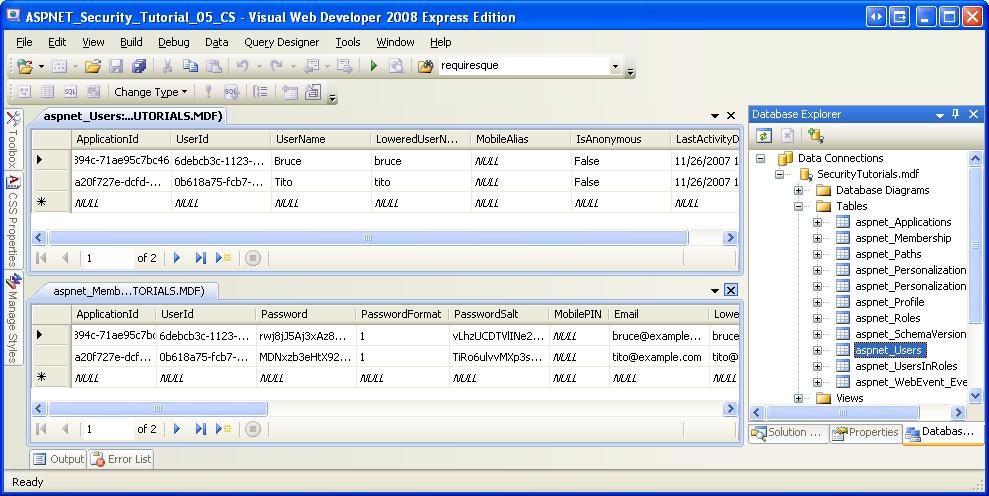Select the aspnet_Users table in explorer
The width and height of the screenshot is (989, 496).
[x=888, y=350]
